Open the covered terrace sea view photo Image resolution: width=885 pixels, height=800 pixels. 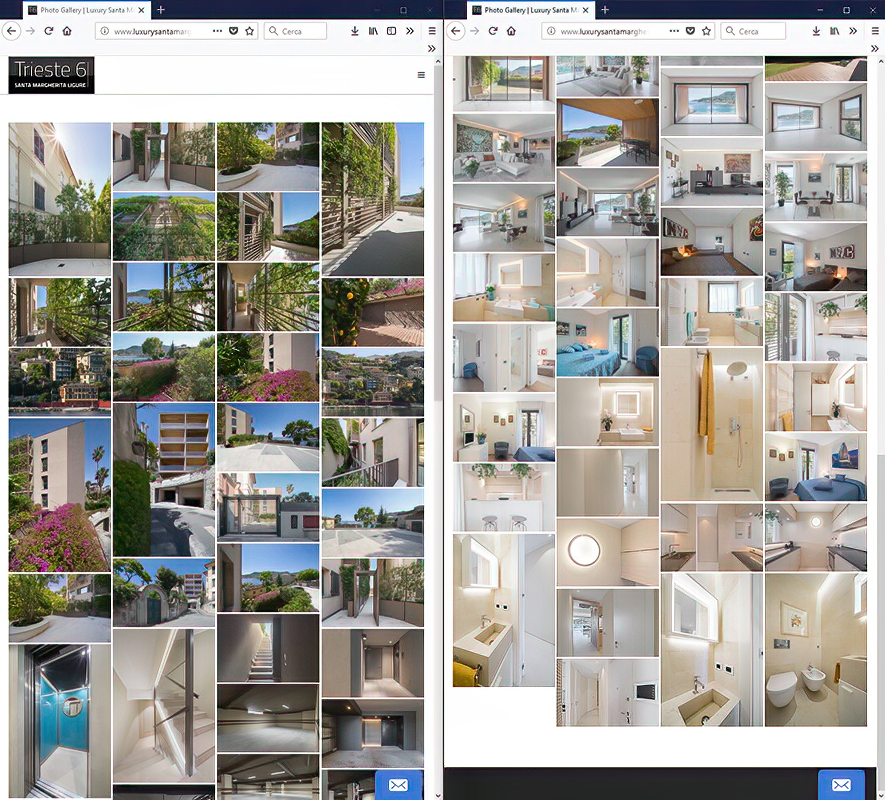point(607,133)
